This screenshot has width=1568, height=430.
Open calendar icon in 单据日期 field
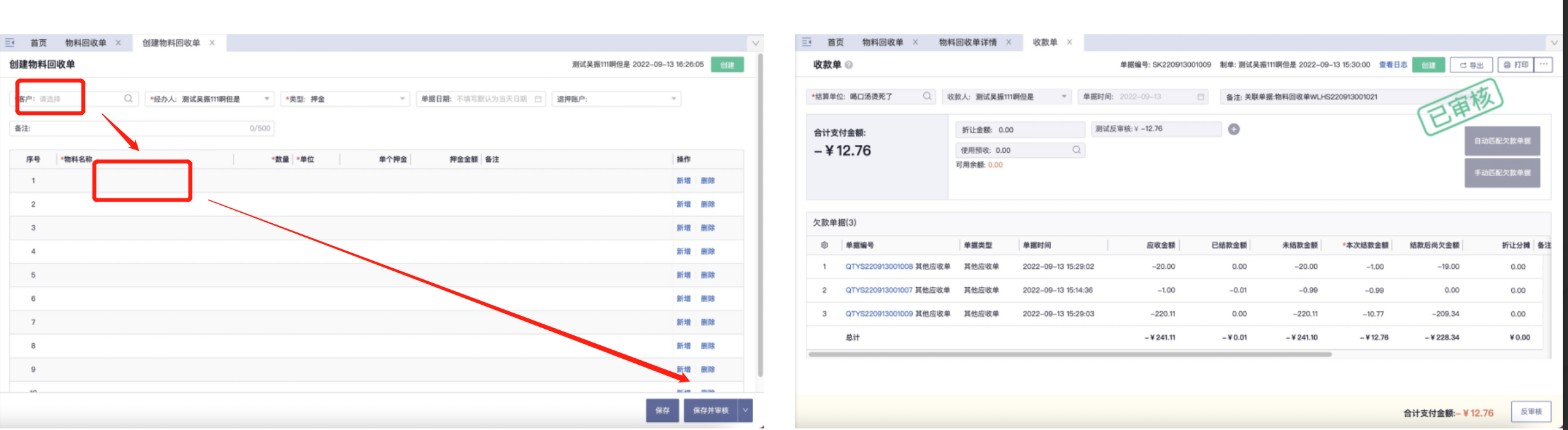pyautogui.click(x=538, y=99)
